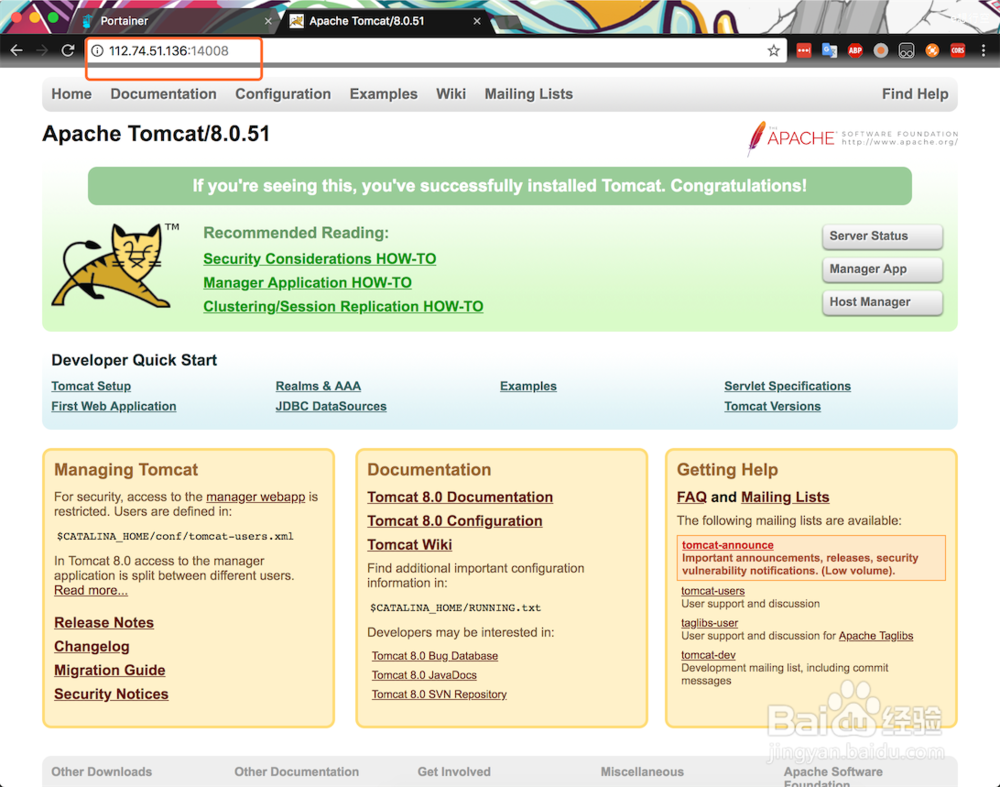Click the Server Status button
This screenshot has height=787, width=1000.
(x=882, y=236)
